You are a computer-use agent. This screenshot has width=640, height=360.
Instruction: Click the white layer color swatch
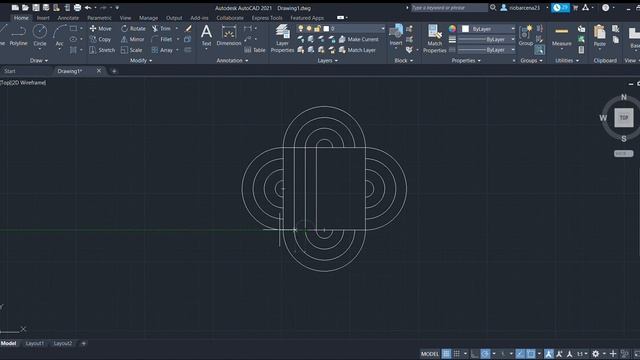coord(326,29)
